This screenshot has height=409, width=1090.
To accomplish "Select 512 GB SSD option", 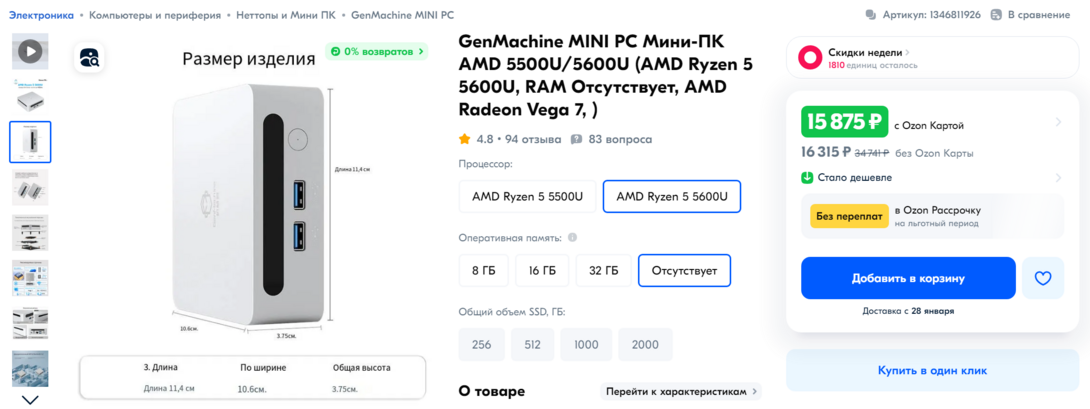I will [x=532, y=344].
